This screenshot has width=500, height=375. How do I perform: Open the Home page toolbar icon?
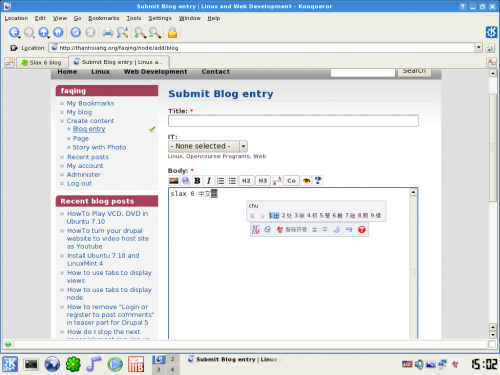58,32
